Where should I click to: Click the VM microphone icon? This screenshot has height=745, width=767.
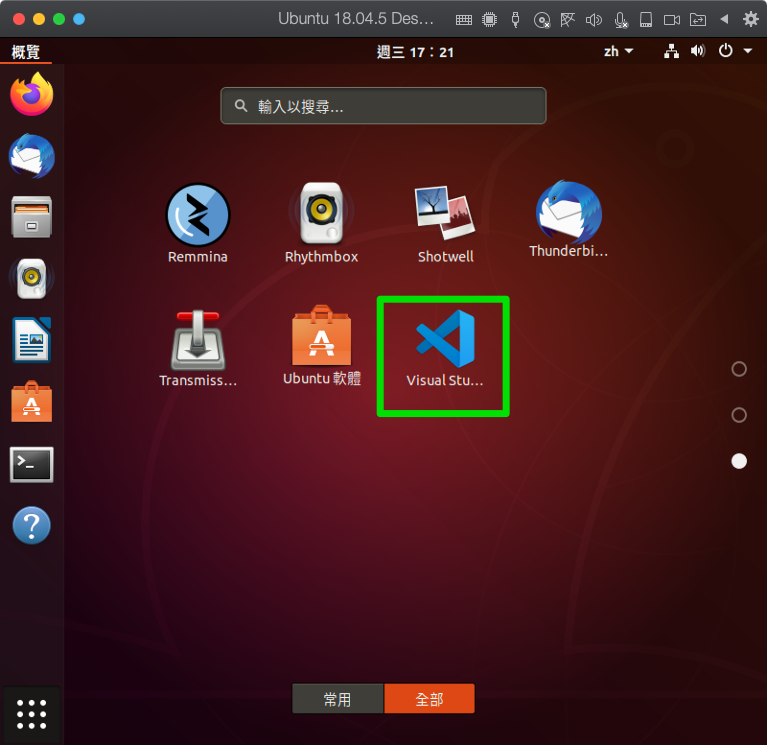620,20
